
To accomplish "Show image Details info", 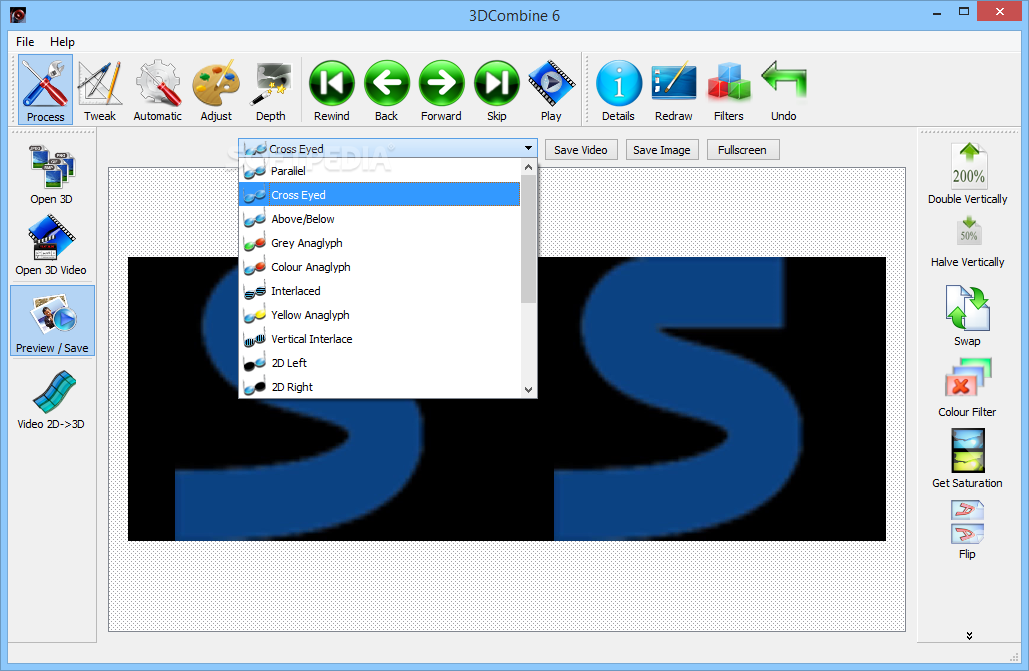I will click(618, 89).
